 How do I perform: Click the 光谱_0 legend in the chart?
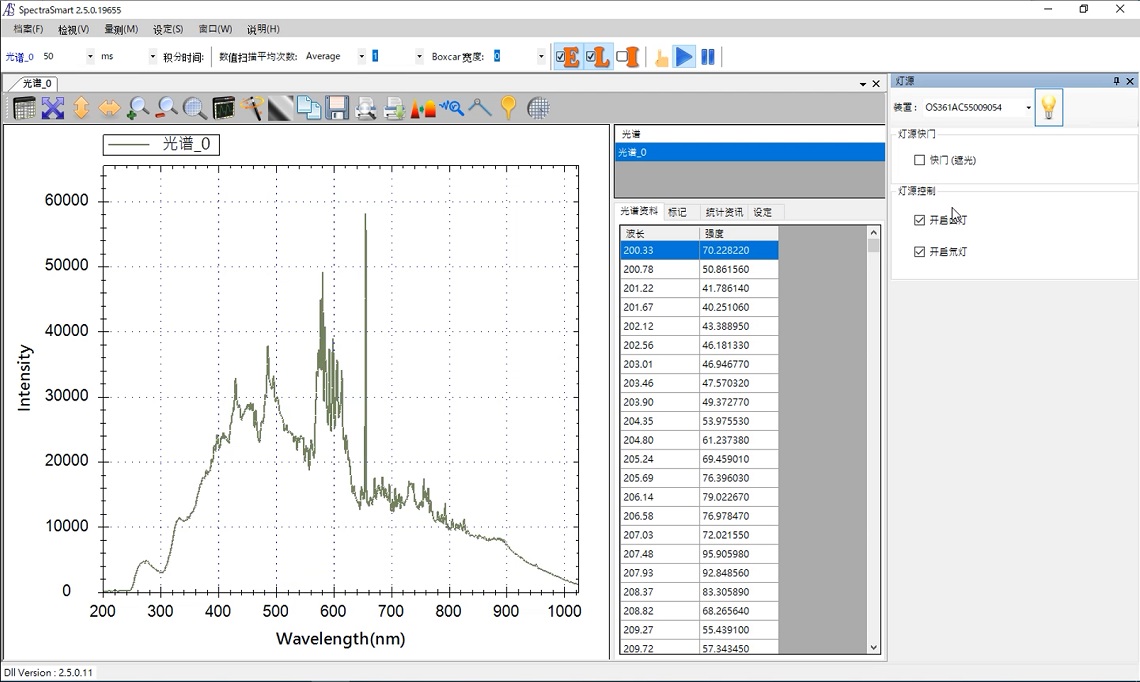coord(161,145)
